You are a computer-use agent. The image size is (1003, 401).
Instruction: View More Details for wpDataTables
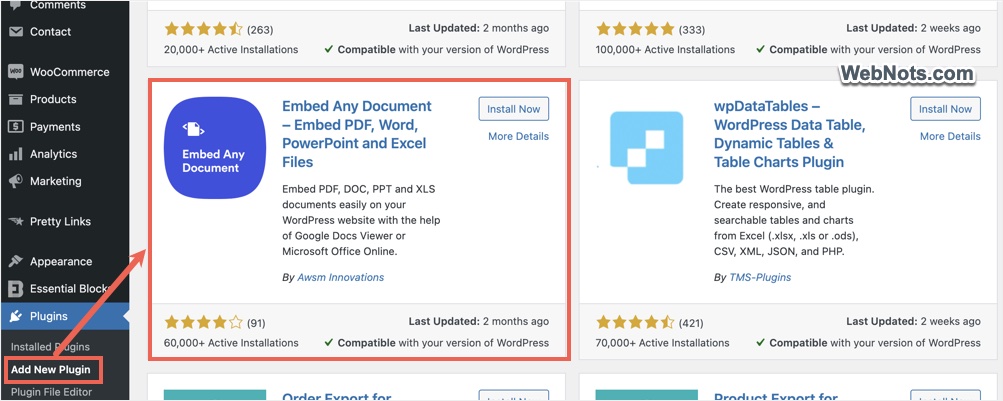click(x=950, y=136)
